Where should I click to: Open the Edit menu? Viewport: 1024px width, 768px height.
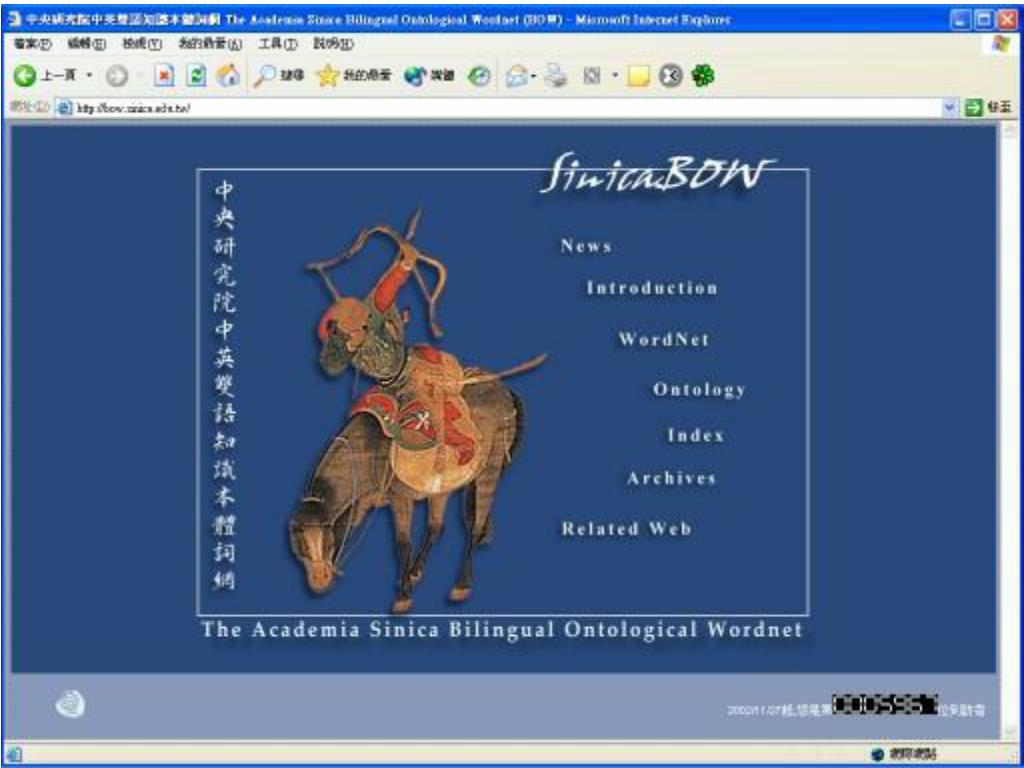tap(86, 44)
